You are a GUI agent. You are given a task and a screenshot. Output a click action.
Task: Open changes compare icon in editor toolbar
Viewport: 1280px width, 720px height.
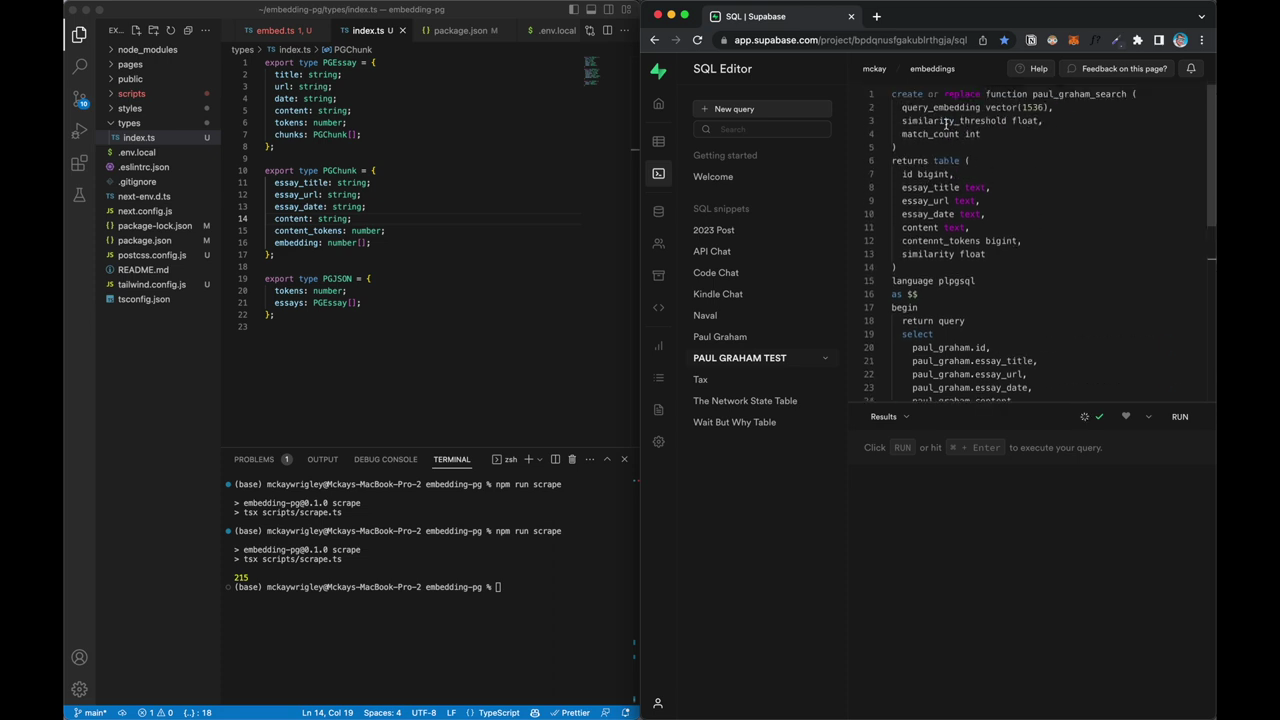(x=590, y=30)
